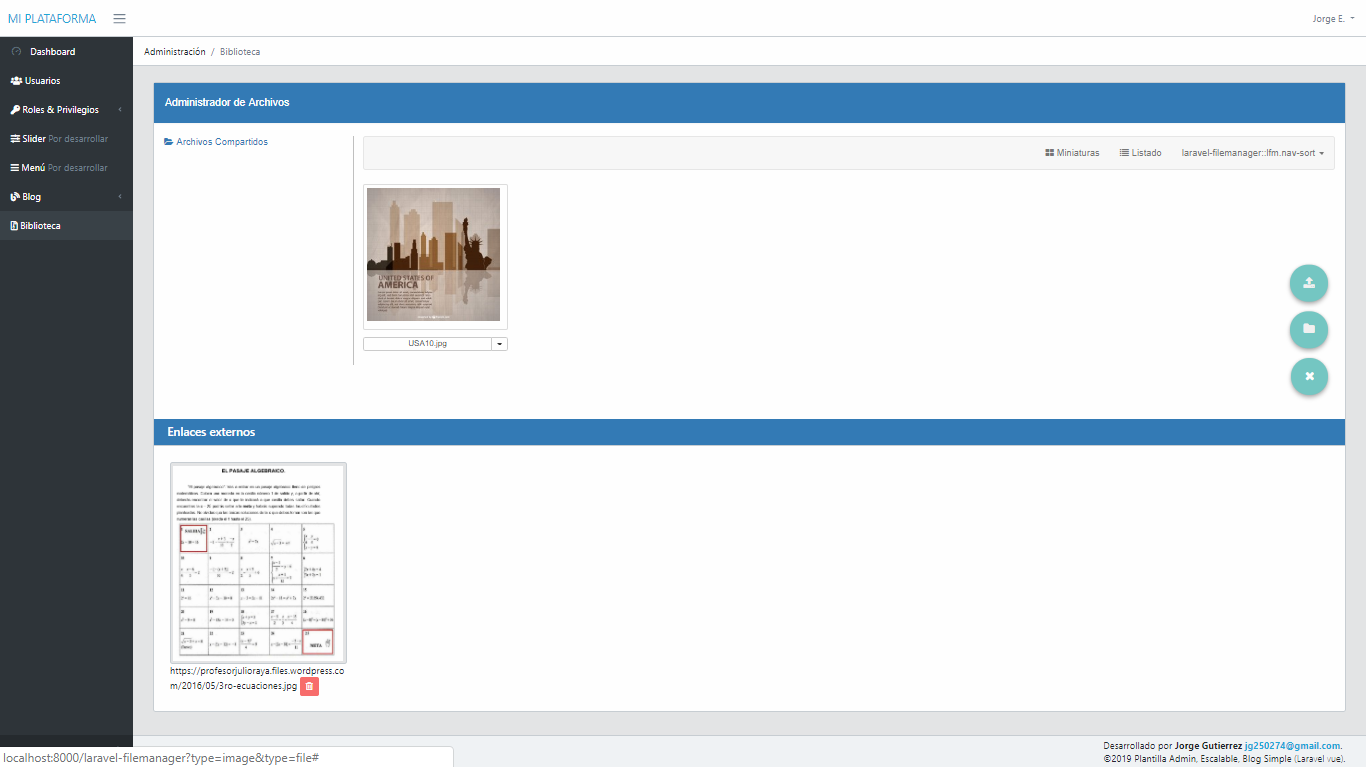Toggle the hamburger sidebar menu icon

(119, 18)
